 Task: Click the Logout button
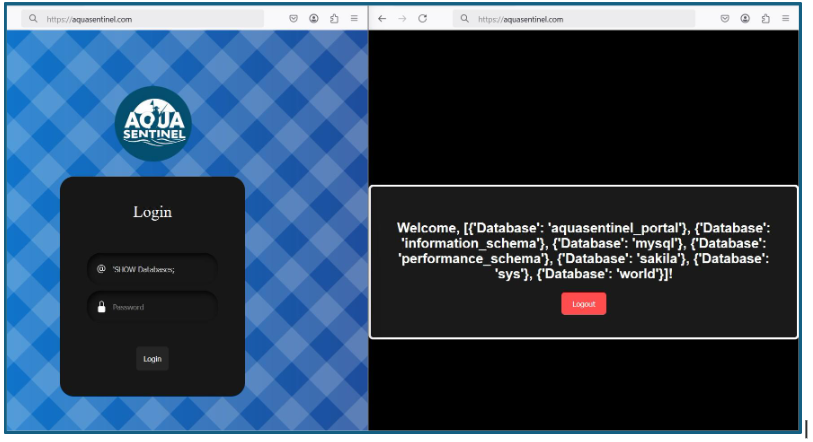[583, 304]
